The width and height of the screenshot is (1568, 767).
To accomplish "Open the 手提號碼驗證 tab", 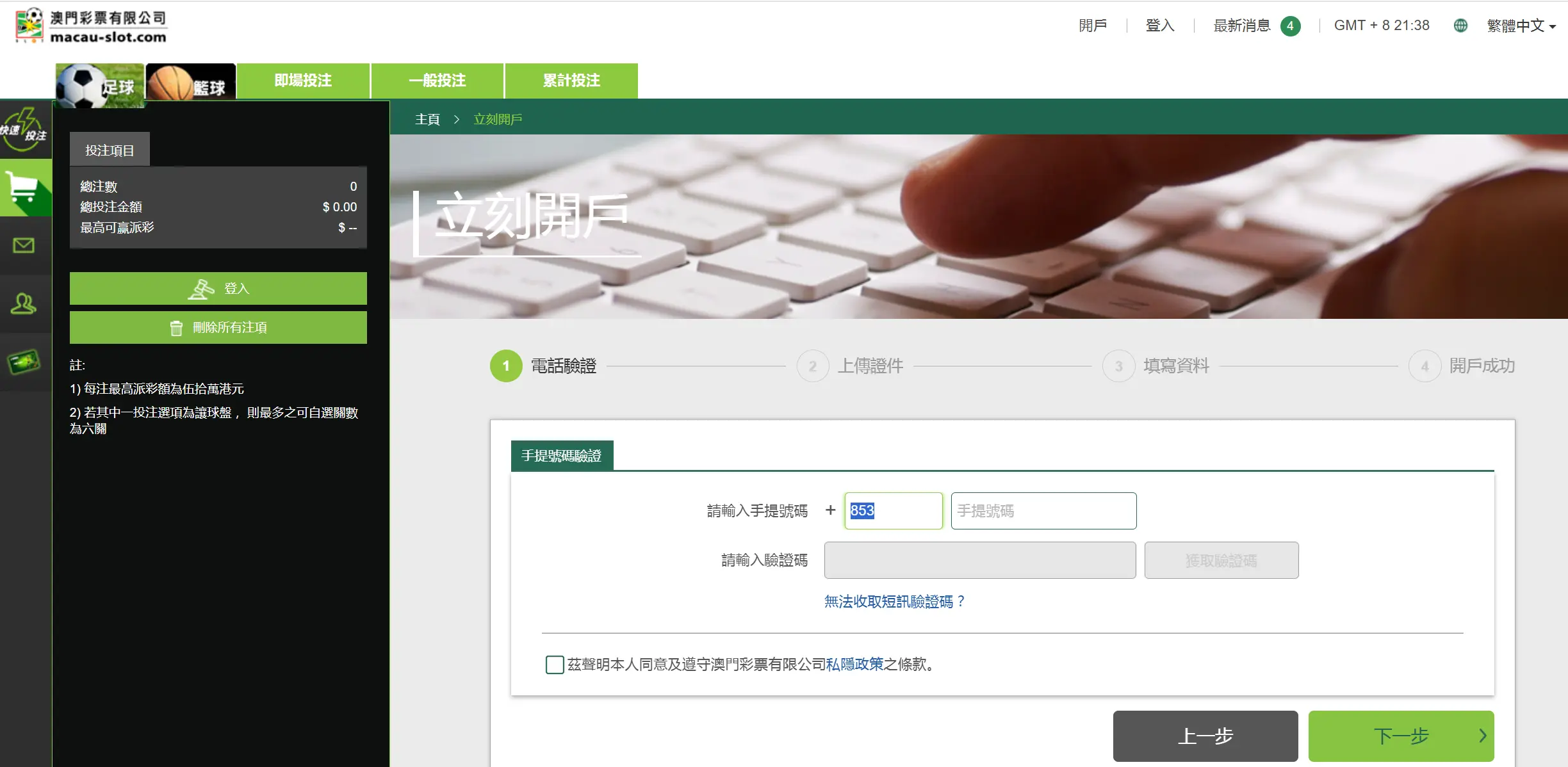I will tap(562, 455).
